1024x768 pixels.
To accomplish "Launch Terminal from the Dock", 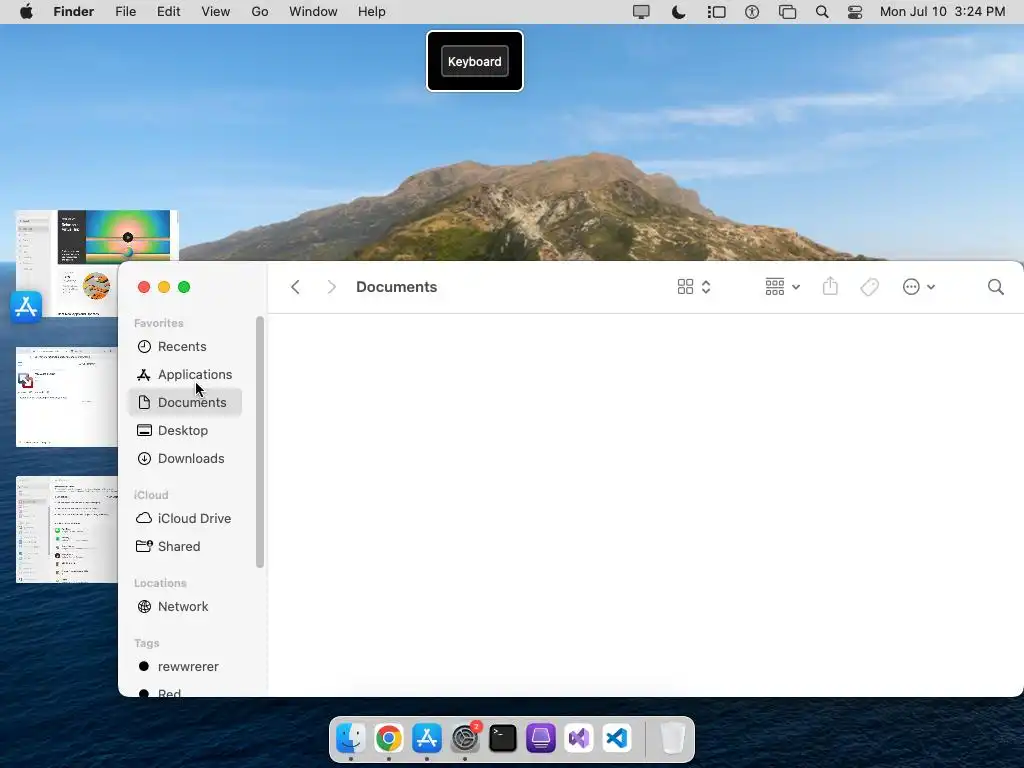I will [503, 738].
